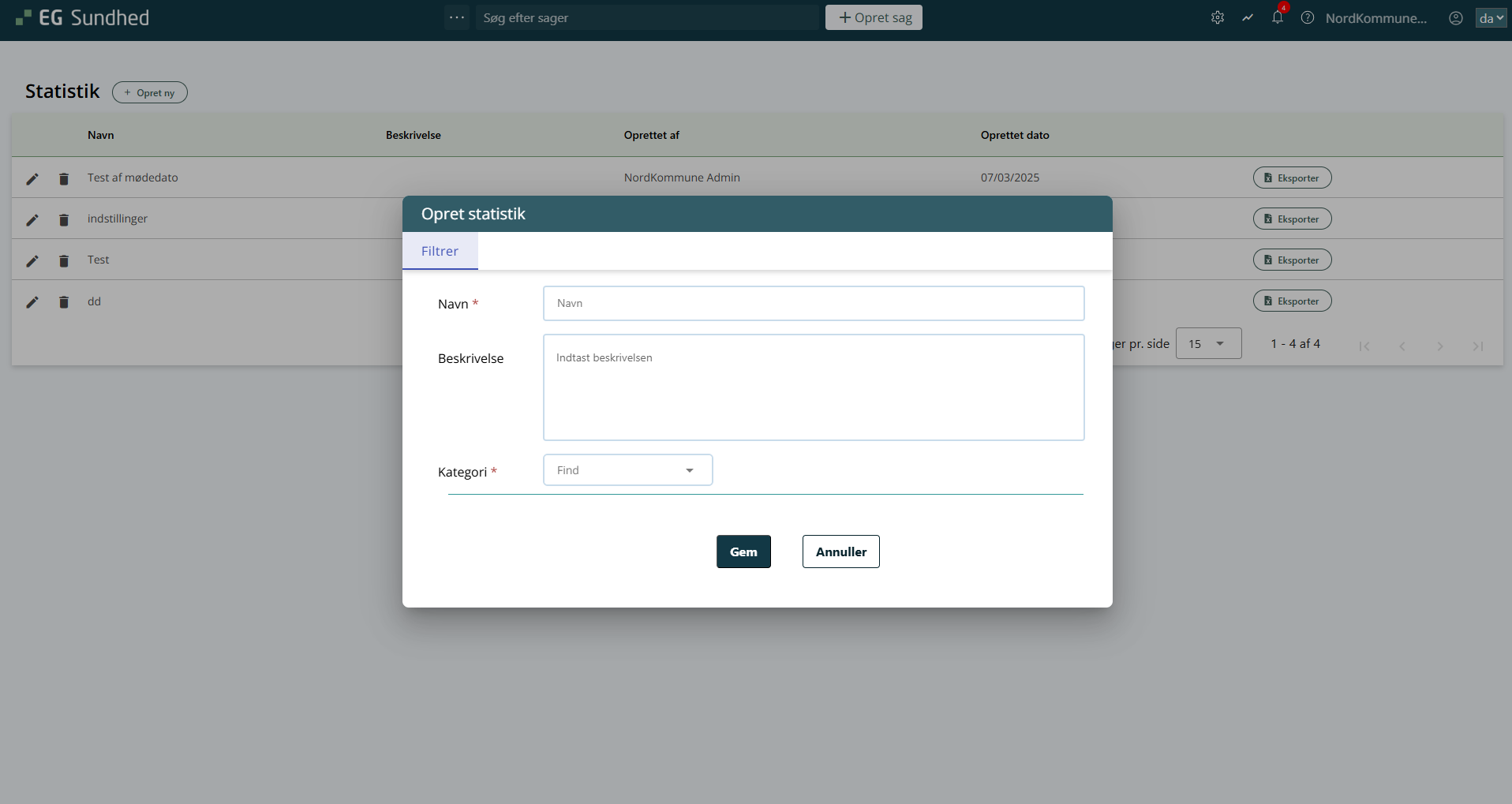Expand the Kategori Find dropdown

click(x=627, y=470)
